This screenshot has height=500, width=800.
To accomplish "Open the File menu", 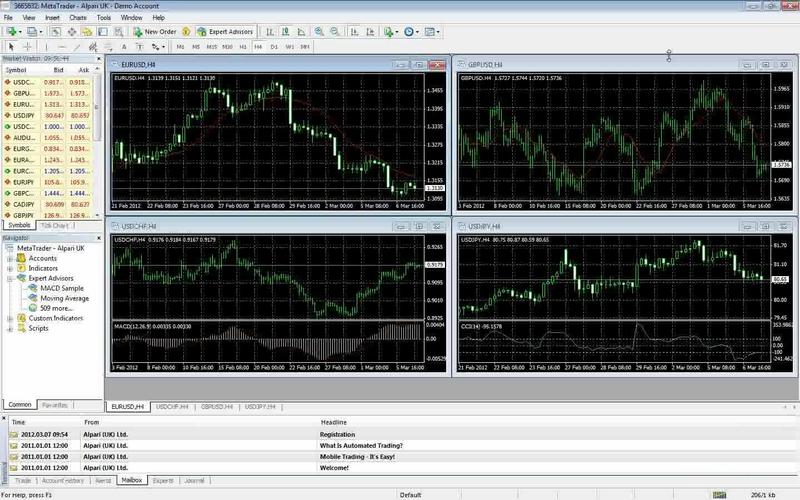I will [x=8, y=17].
